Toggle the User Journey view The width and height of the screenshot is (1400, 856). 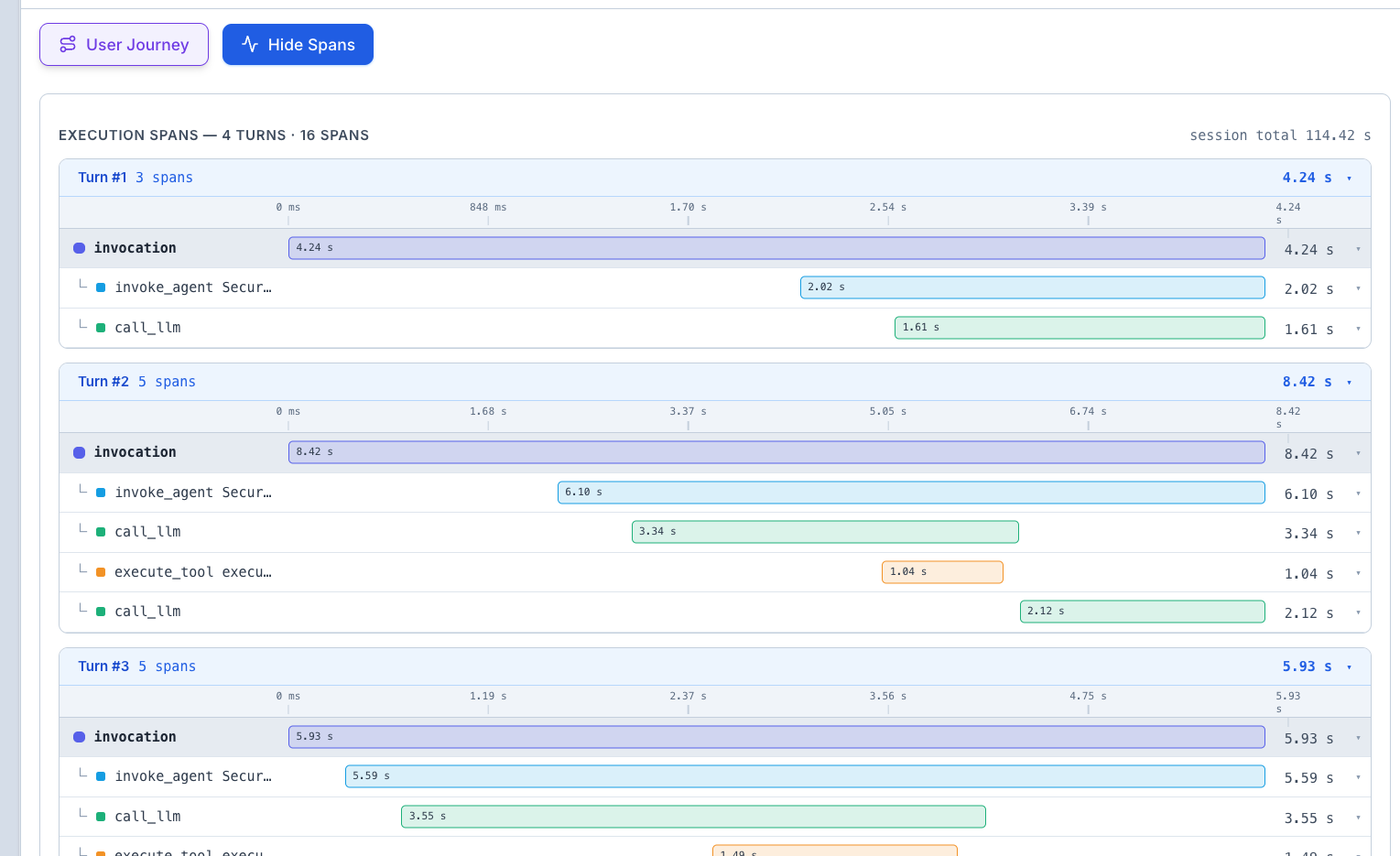pos(124,44)
